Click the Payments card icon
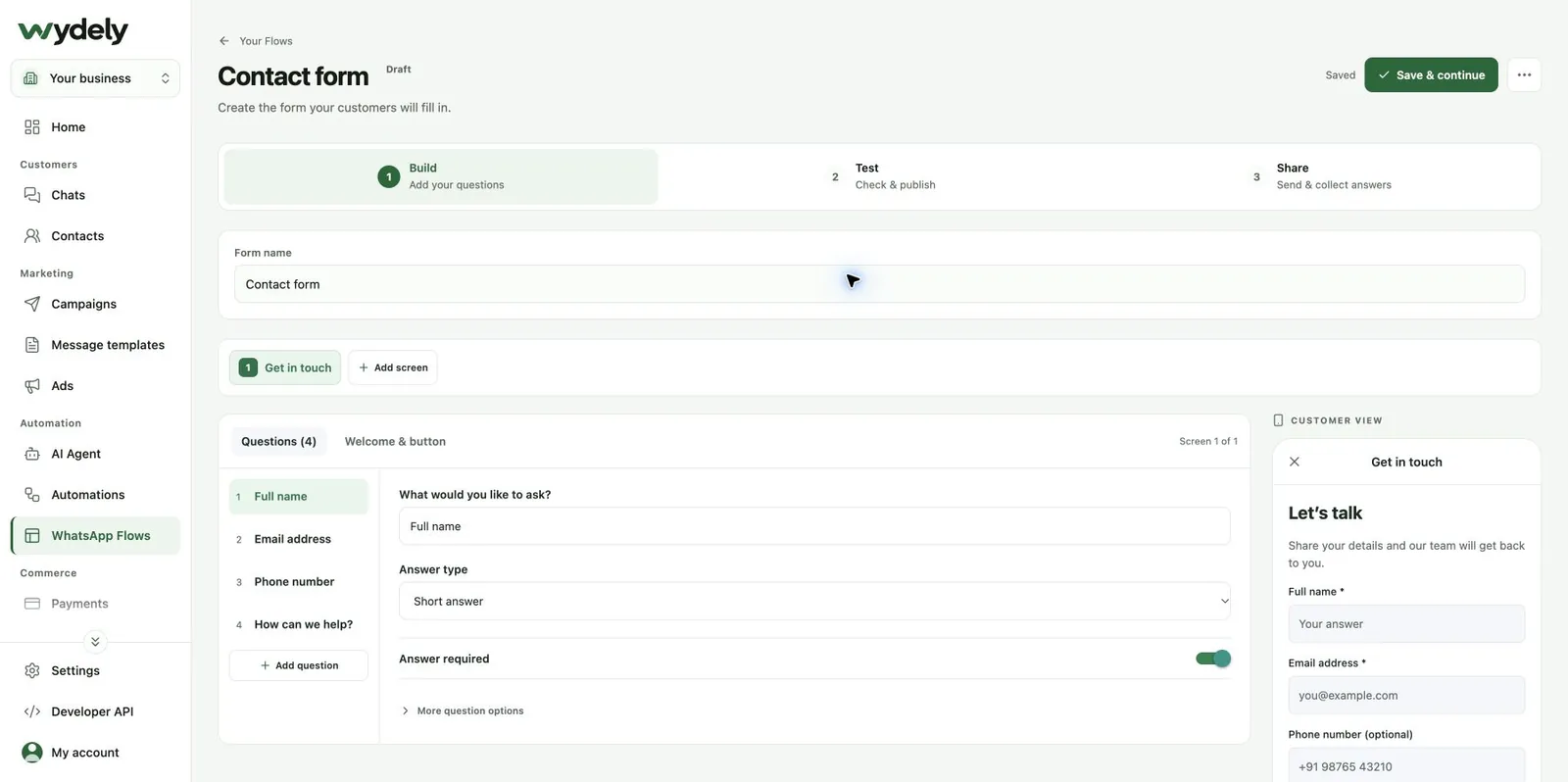The height and width of the screenshot is (782, 1568). click(x=32, y=604)
